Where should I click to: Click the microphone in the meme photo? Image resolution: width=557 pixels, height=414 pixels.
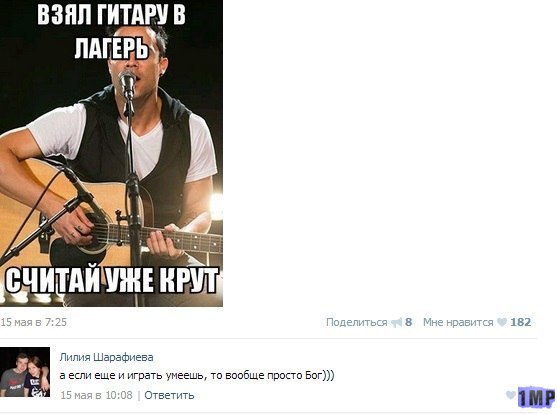[127, 82]
